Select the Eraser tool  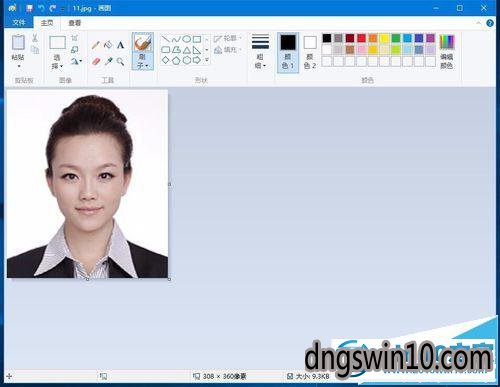pyautogui.click(x=96, y=61)
